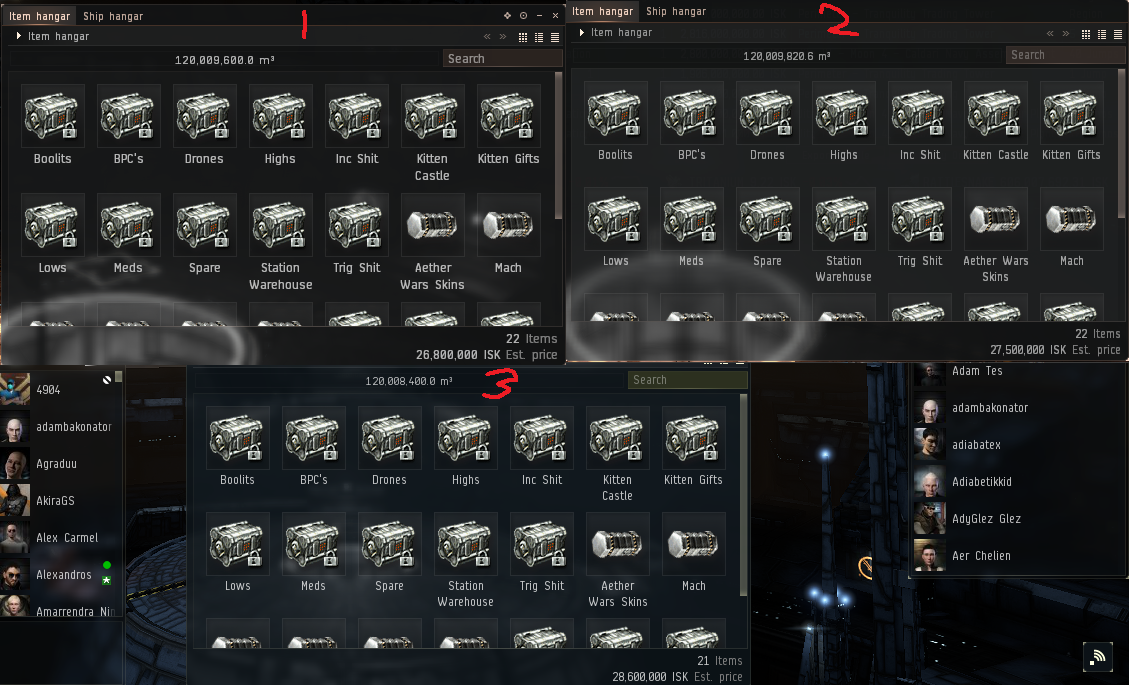Open Inc Shit container in top-right window
The height and width of the screenshot is (685, 1129).
pos(919,112)
